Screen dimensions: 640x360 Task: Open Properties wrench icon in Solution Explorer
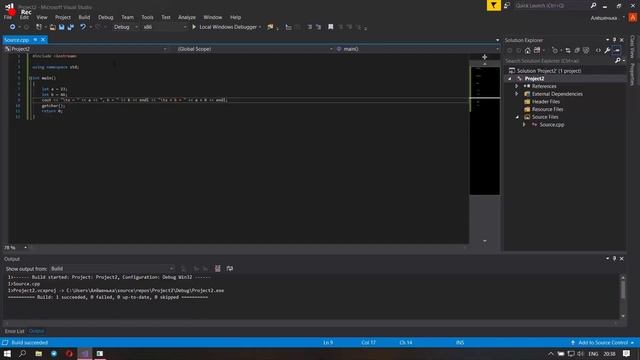tap(607, 50)
